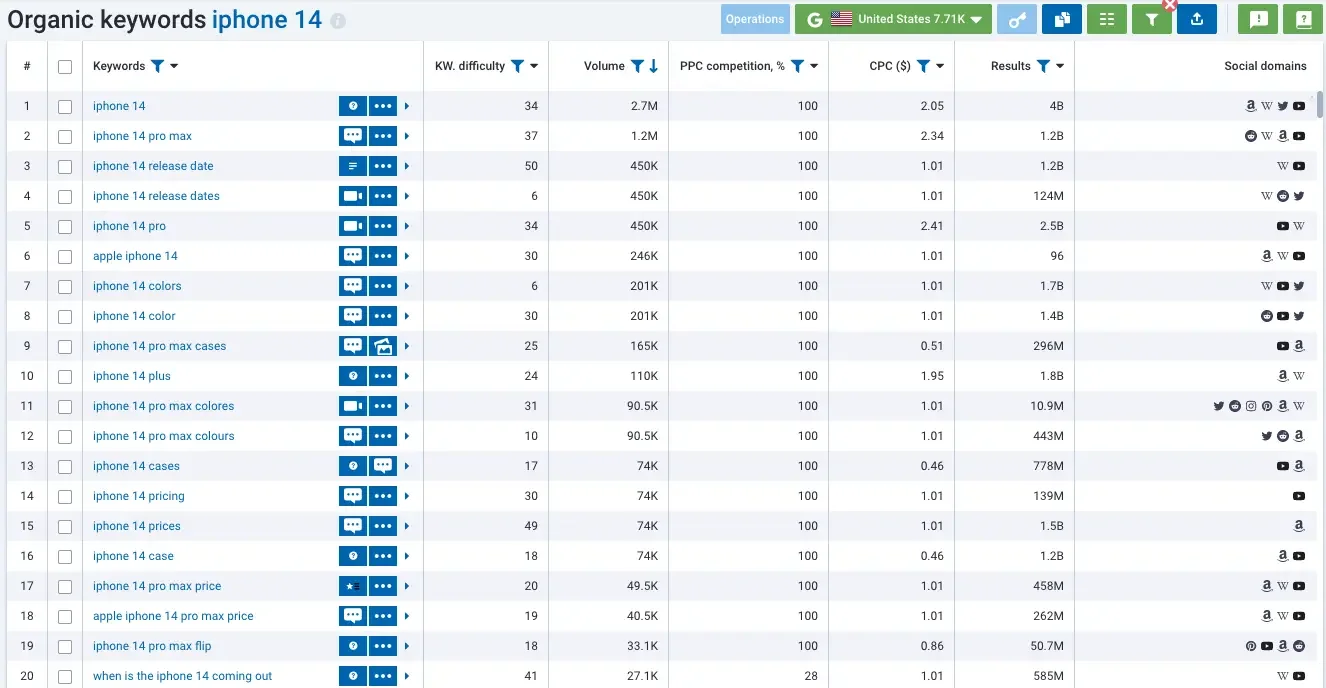Click the Instagram icon in 'iphone 14 pro max colores' row

(x=1251, y=406)
